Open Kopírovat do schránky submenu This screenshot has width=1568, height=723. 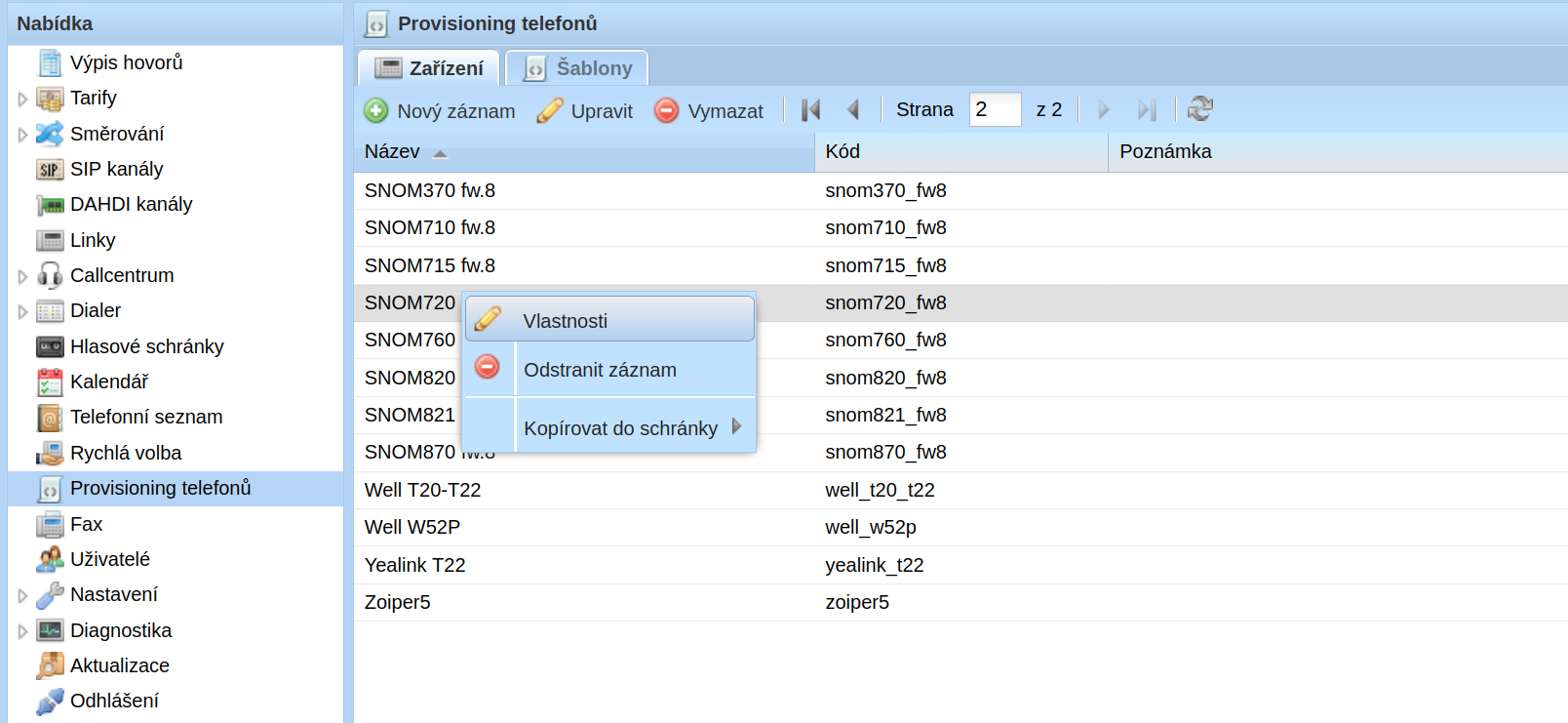click(610, 427)
